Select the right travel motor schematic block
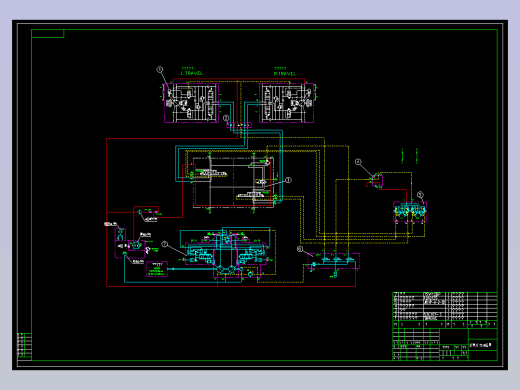The height and width of the screenshot is (390, 520). pos(287,103)
